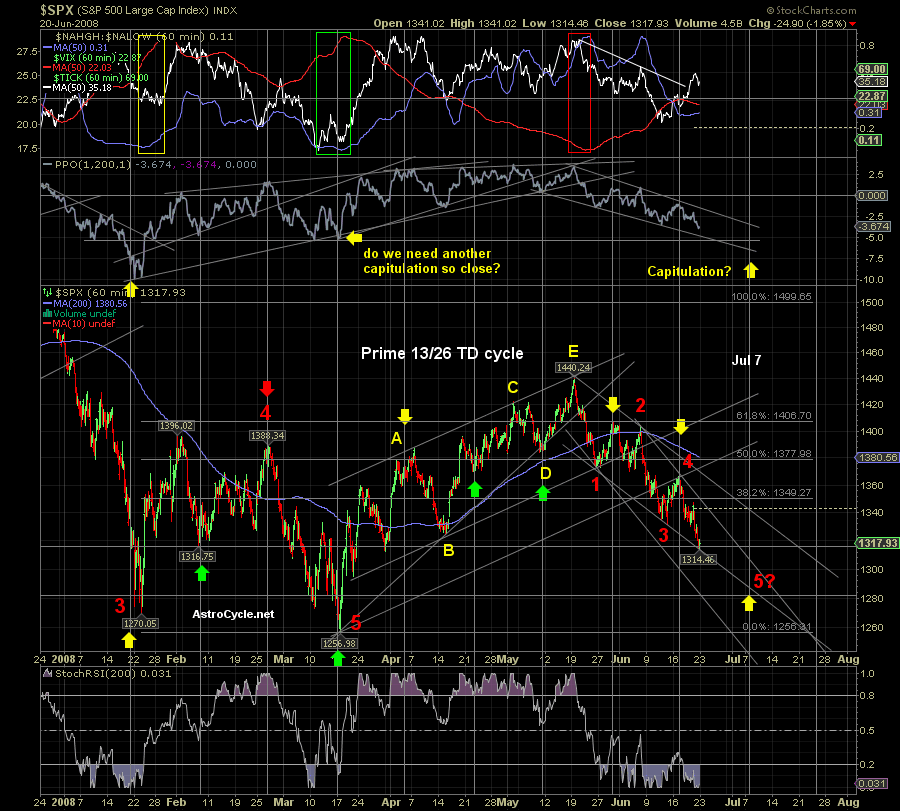Select the 'Low 1314.46' header value
Screen dimensions: 900x811
point(555,24)
